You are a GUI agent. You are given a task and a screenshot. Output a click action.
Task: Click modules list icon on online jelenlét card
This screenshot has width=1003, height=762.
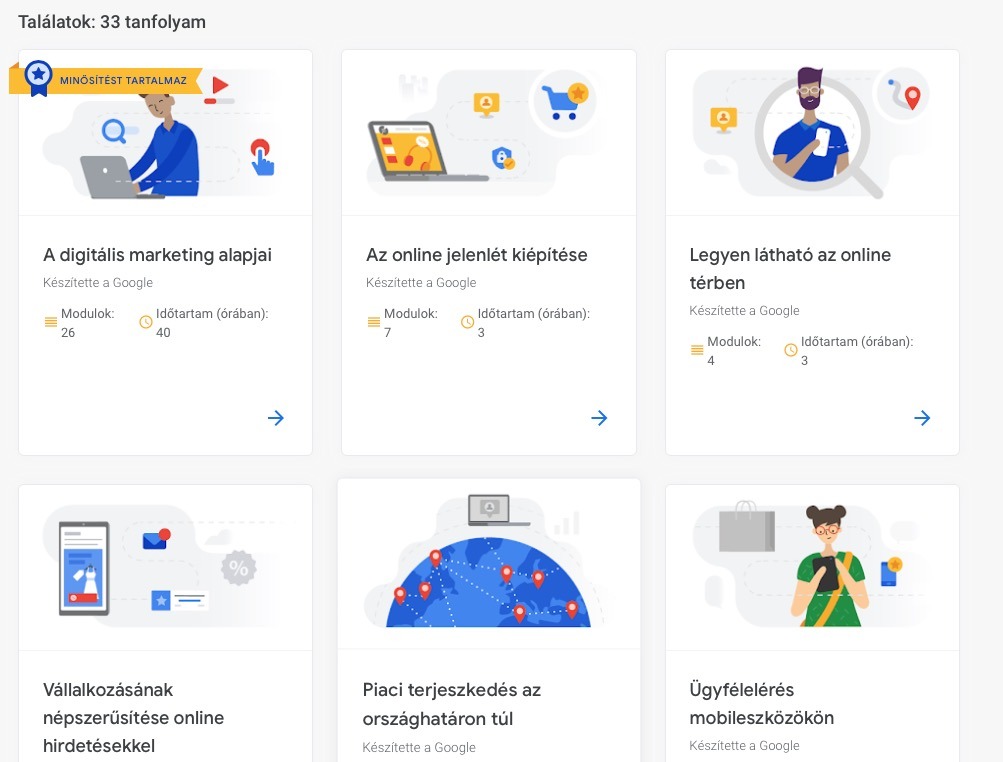pos(374,322)
